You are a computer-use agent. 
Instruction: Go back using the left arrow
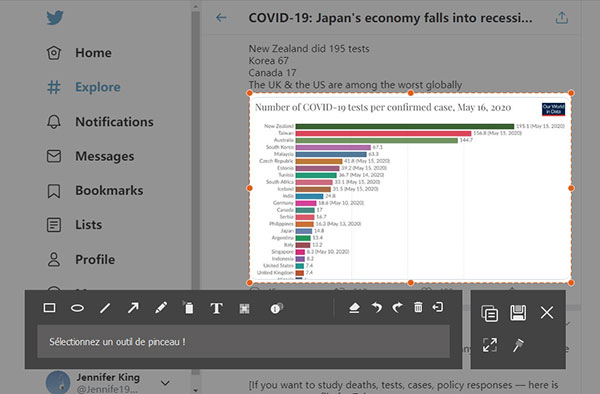pos(221,18)
